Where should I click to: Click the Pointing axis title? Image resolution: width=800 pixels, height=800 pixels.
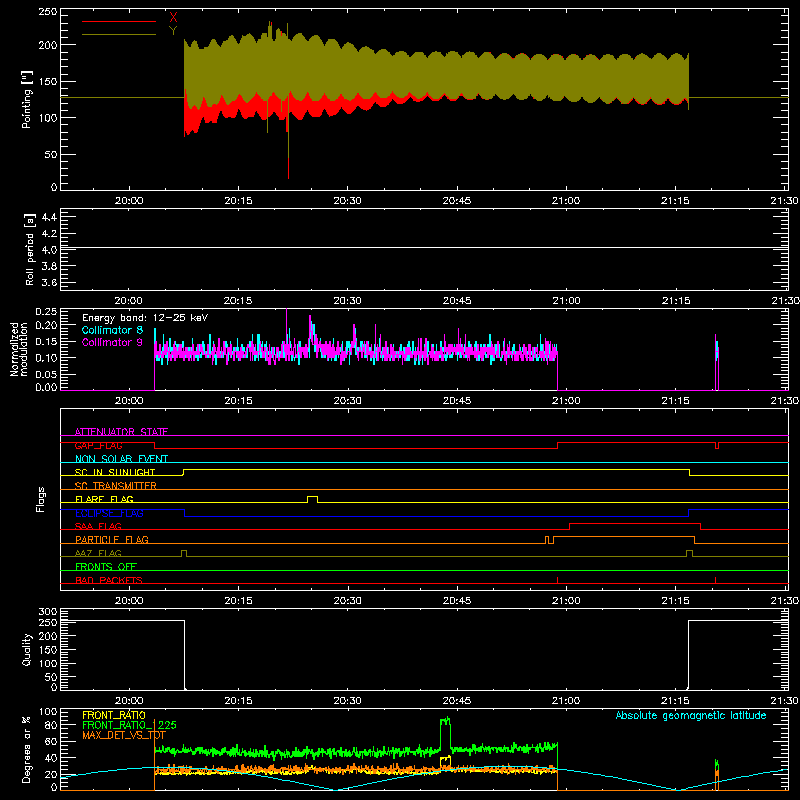coord(27,99)
